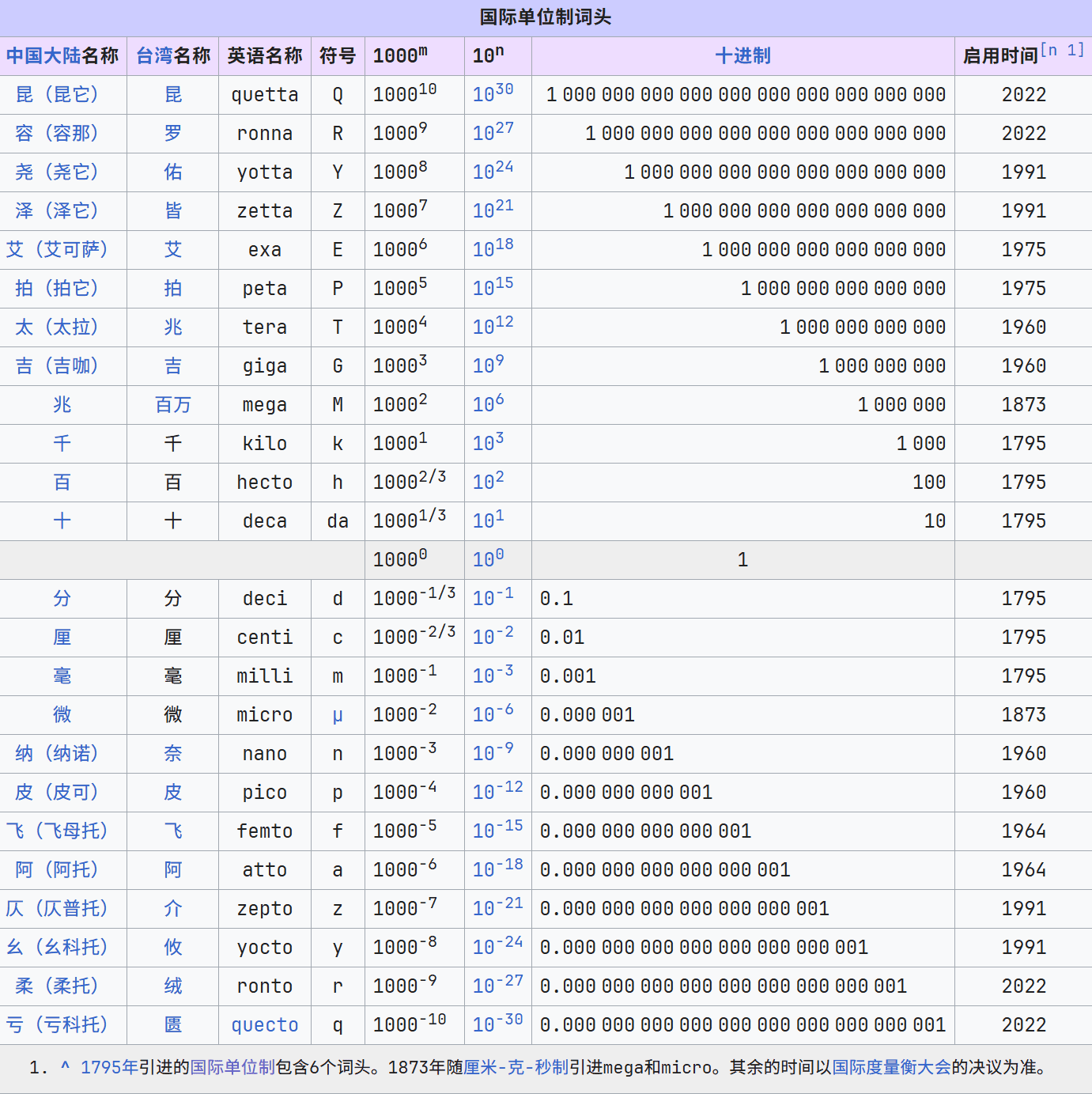This screenshot has width=1092, height=1094.
Task: Click the 10^24 power link
Action: point(493,171)
